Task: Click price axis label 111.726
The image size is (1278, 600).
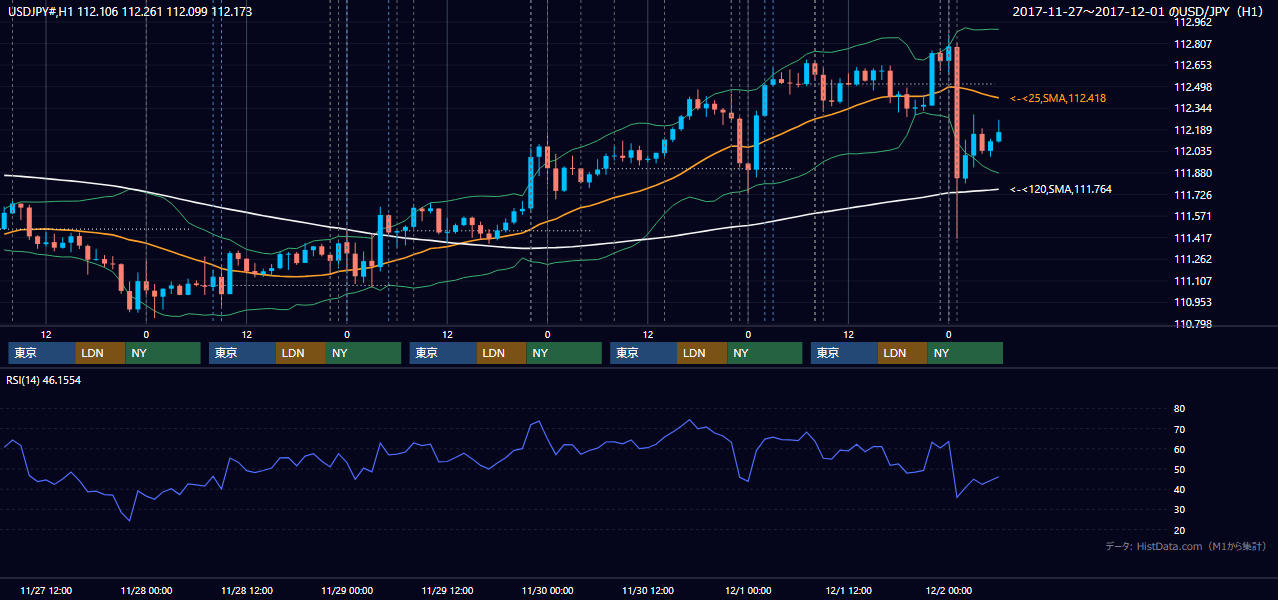Action: click(x=1192, y=195)
